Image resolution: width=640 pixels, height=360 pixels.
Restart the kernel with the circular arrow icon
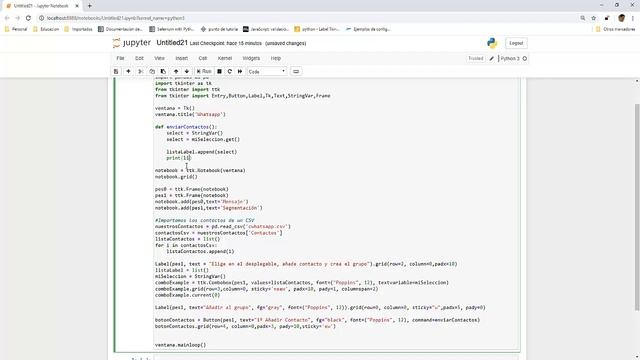tap(229, 71)
